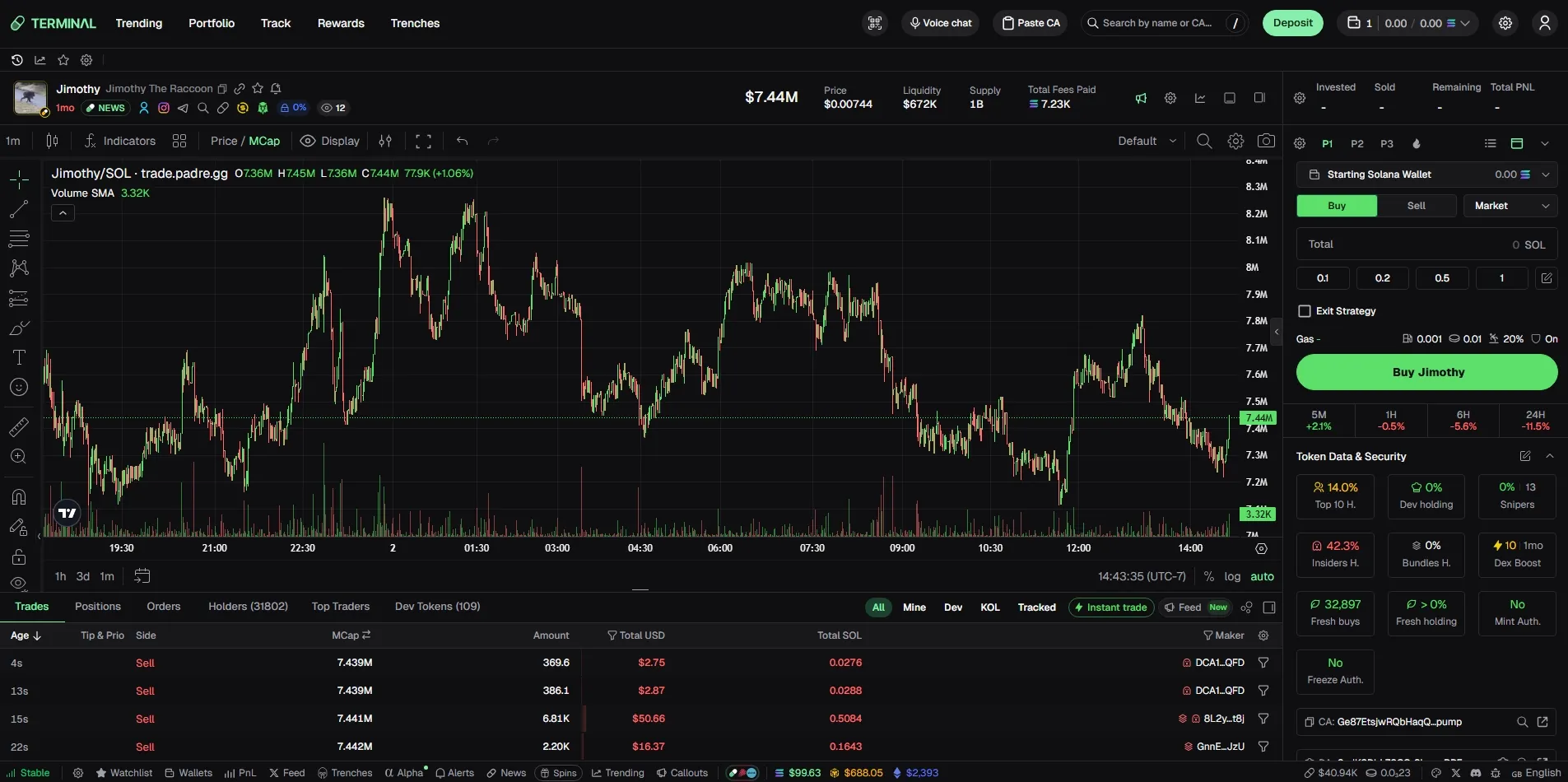Collapse the chart indicator legend

63,213
